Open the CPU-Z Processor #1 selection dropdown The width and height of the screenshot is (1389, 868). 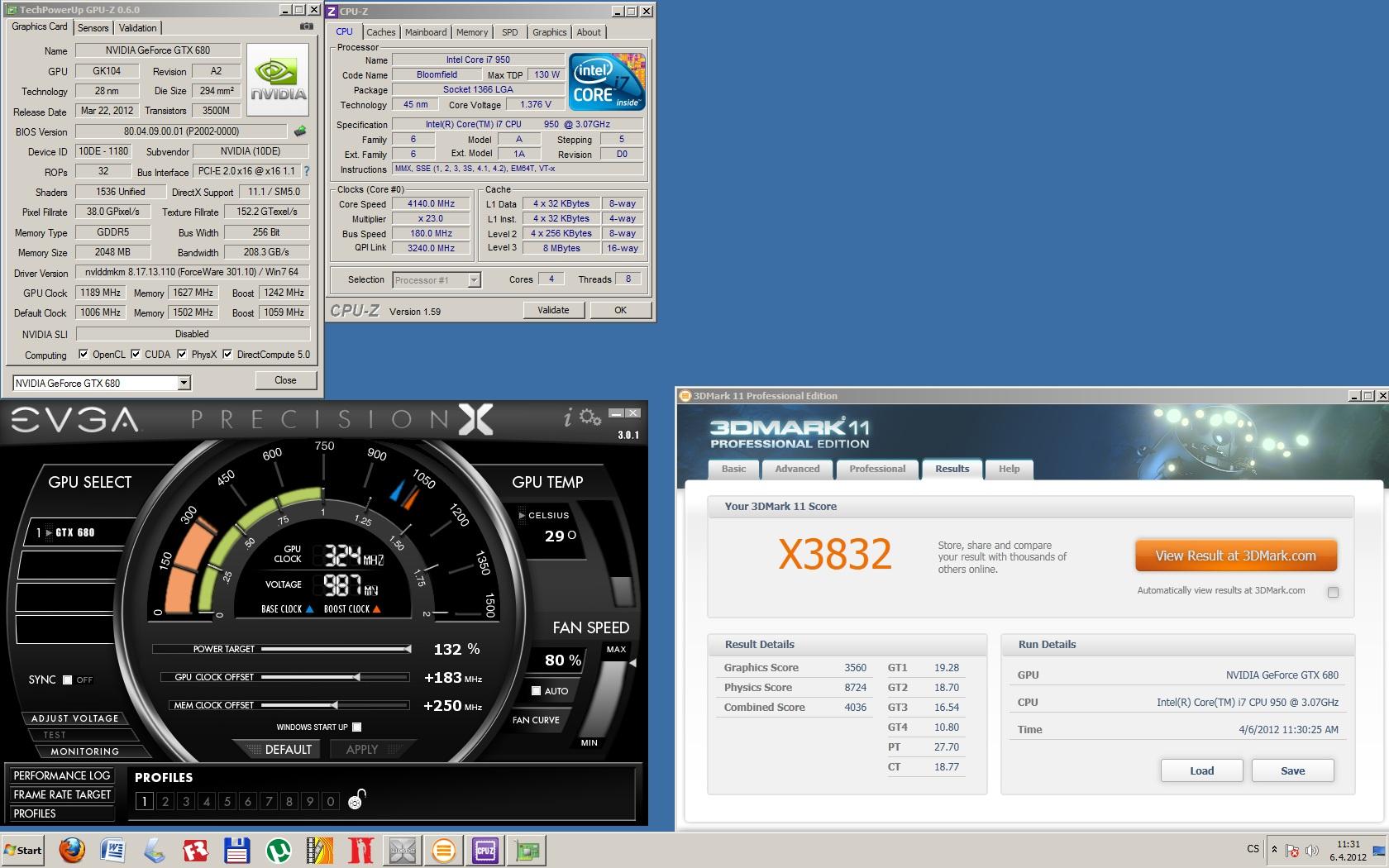pyautogui.click(x=474, y=280)
